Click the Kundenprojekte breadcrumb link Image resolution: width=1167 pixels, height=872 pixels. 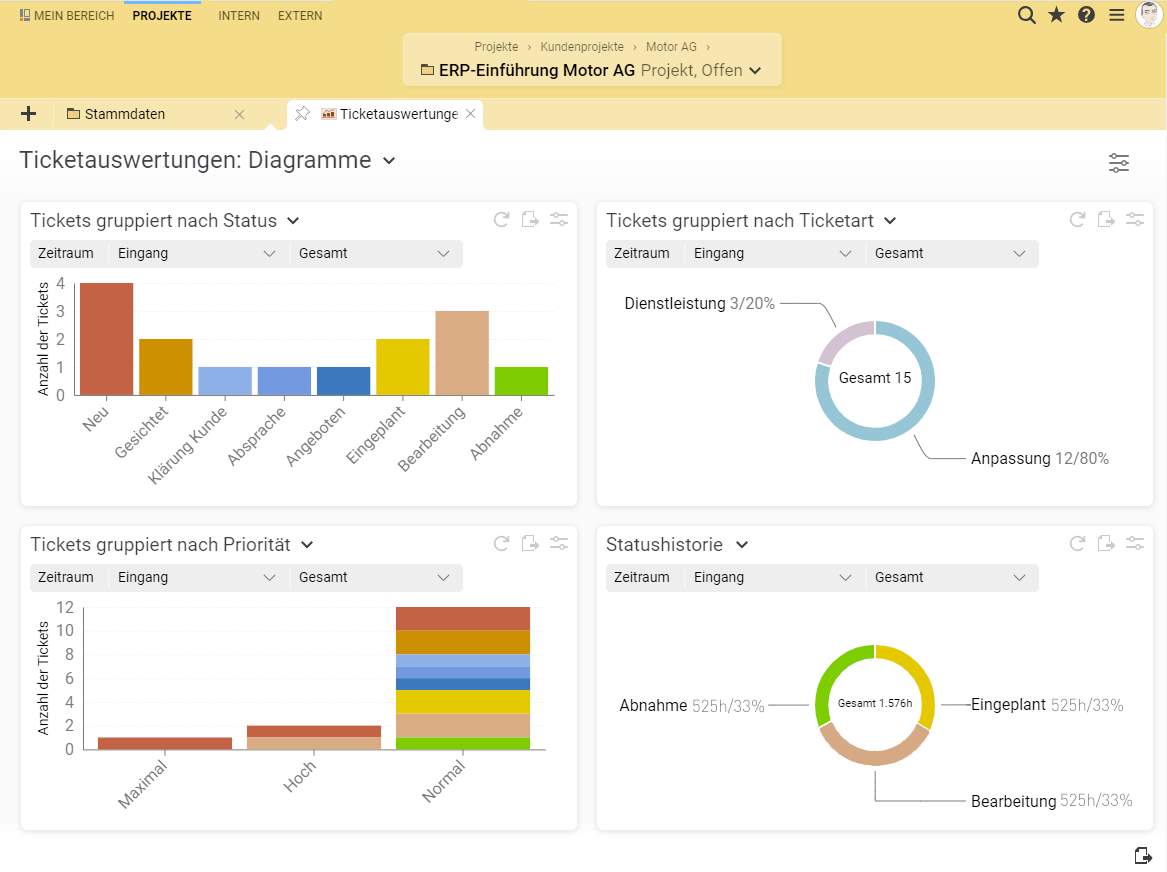(x=581, y=47)
